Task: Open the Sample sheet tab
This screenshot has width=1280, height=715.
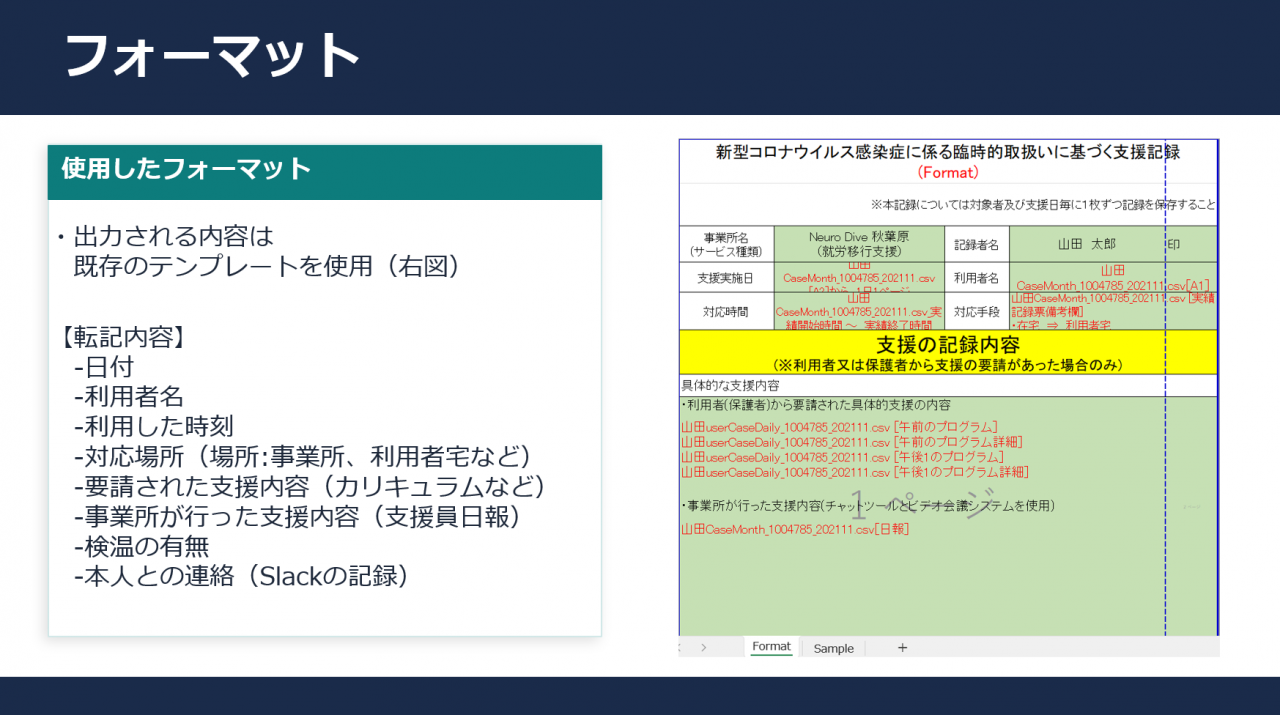Action: (834, 648)
